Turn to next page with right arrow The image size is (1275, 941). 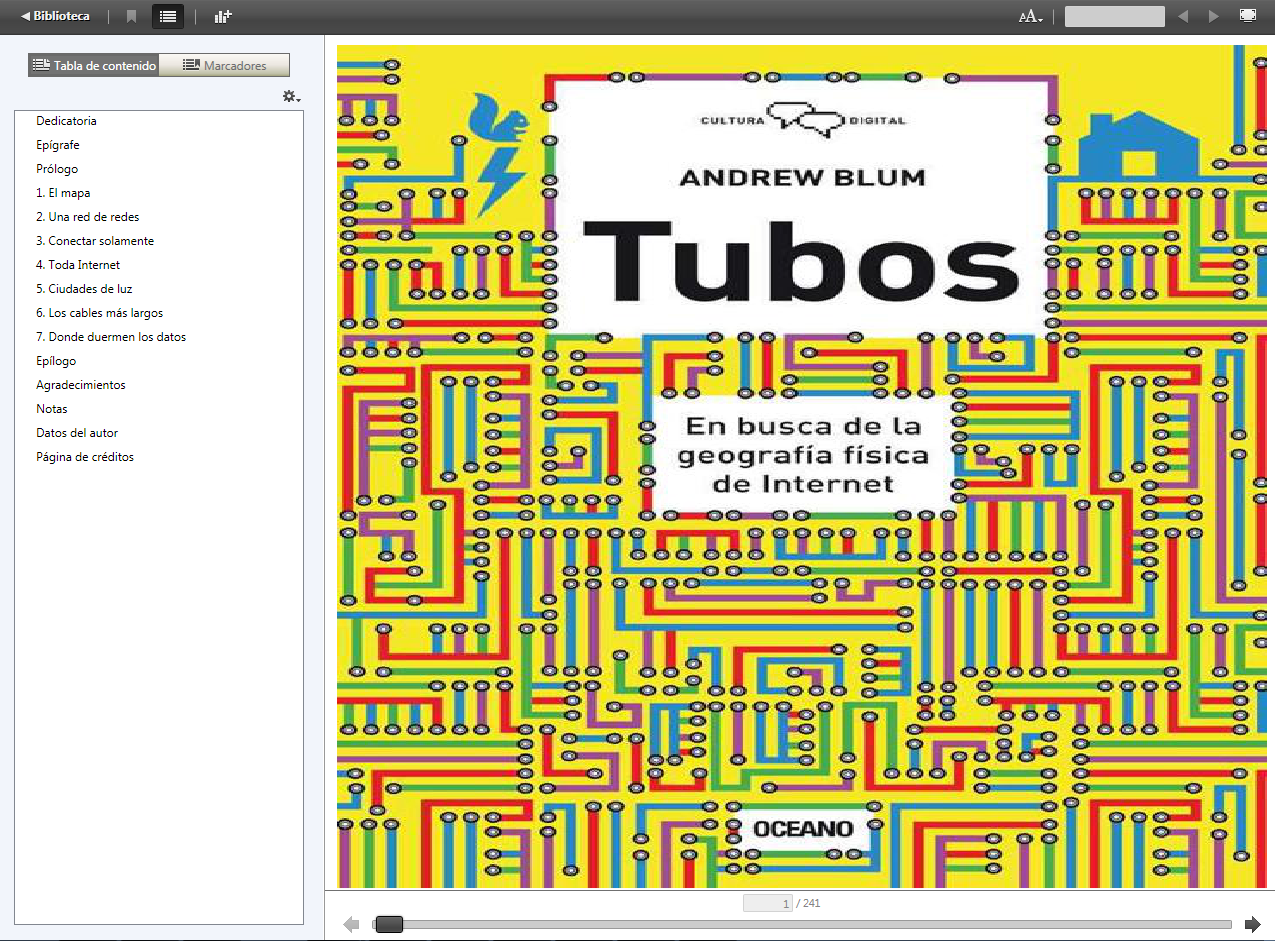pos(1251,924)
